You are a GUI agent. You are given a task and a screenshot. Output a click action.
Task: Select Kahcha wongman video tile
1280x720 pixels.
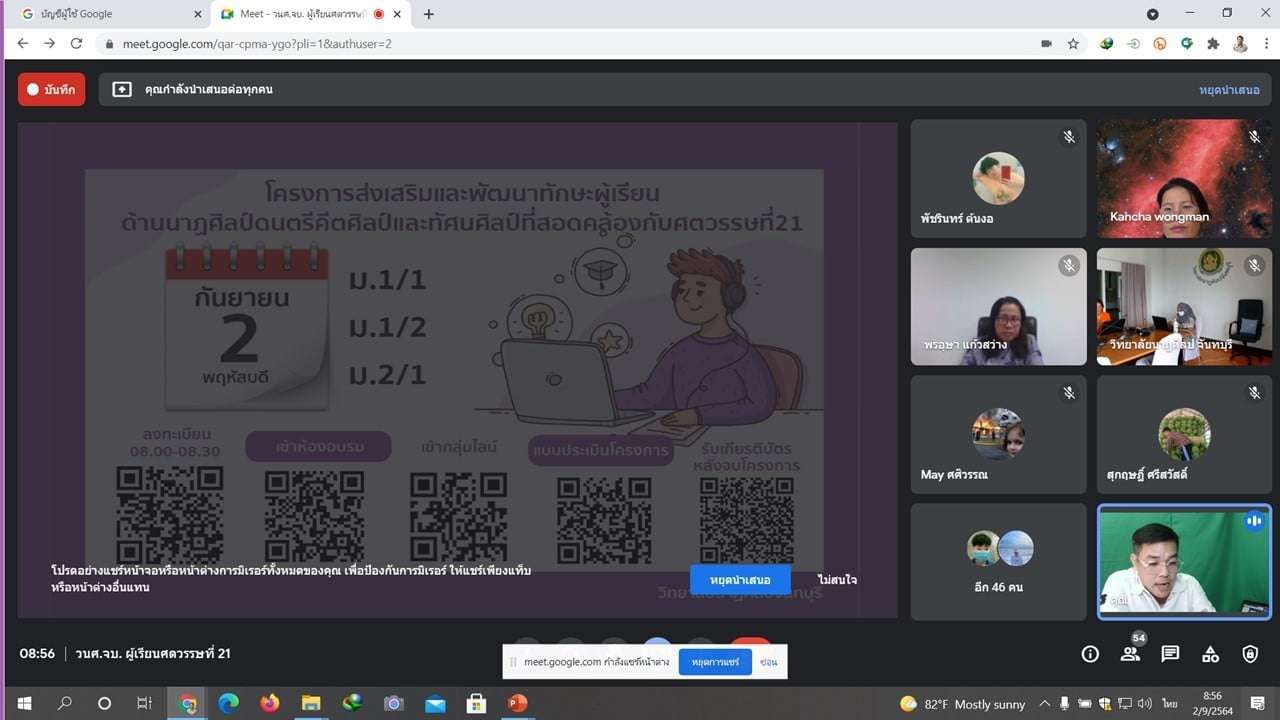click(x=1184, y=179)
